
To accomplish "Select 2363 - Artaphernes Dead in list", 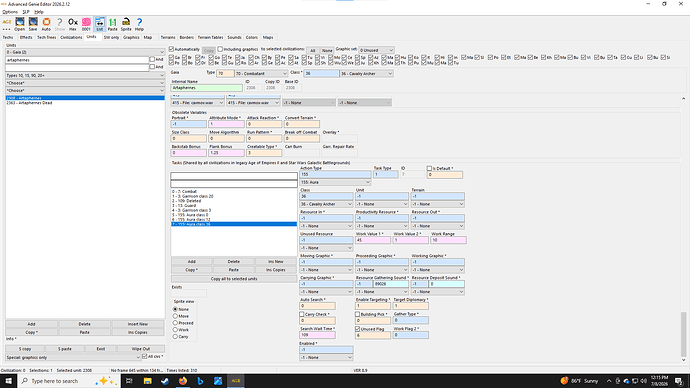I will (29, 103).
